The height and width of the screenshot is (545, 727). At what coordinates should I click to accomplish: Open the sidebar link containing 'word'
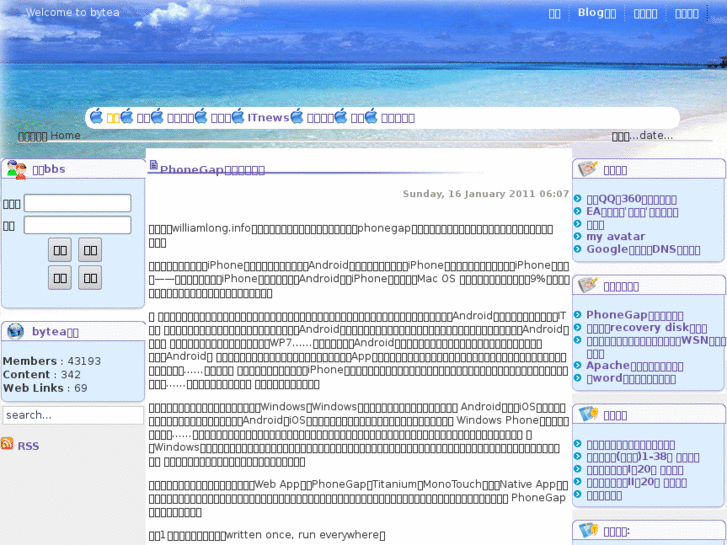pyautogui.click(x=631, y=378)
